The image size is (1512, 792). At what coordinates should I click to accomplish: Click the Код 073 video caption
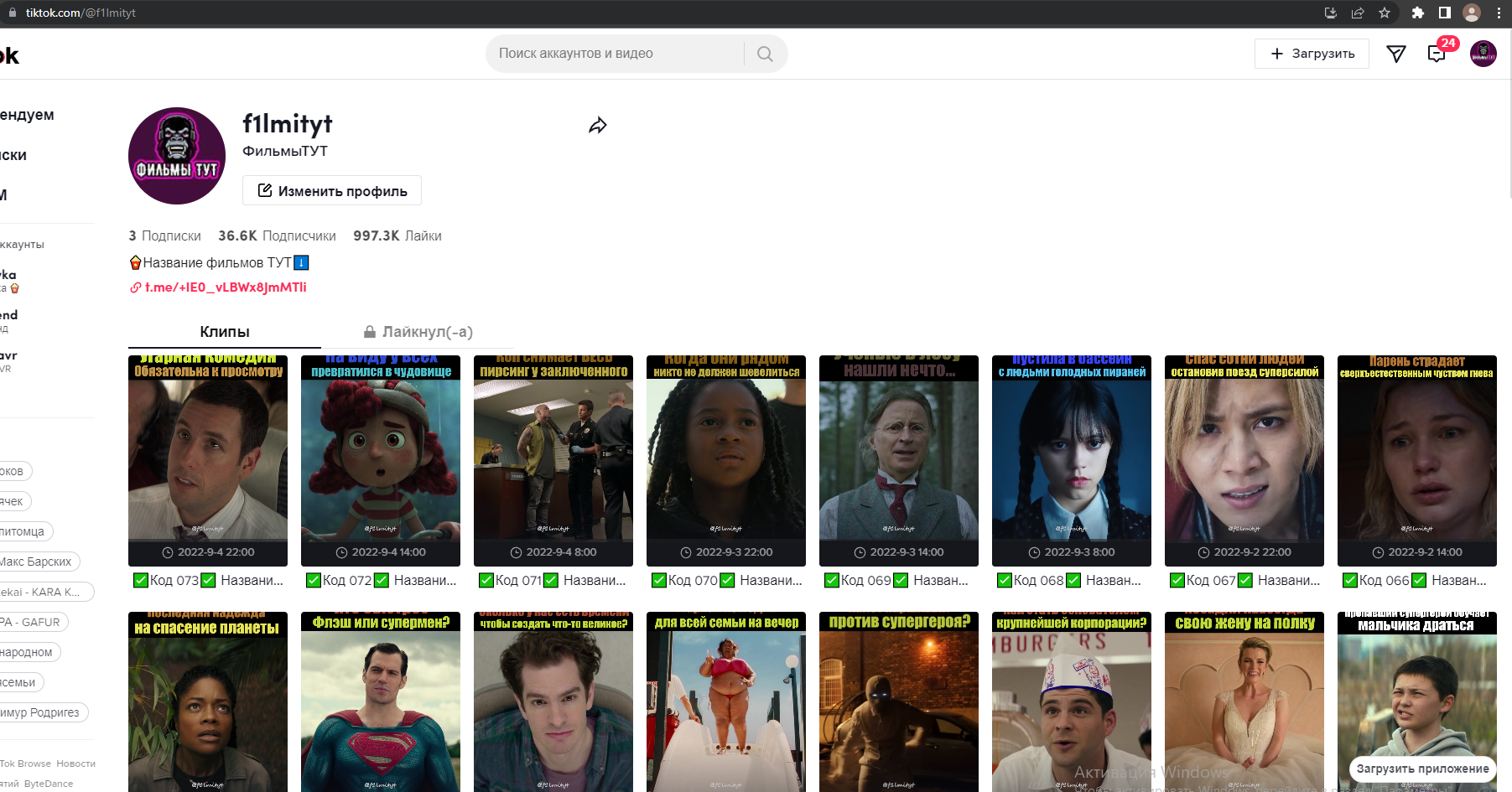(x=208, y=580)
